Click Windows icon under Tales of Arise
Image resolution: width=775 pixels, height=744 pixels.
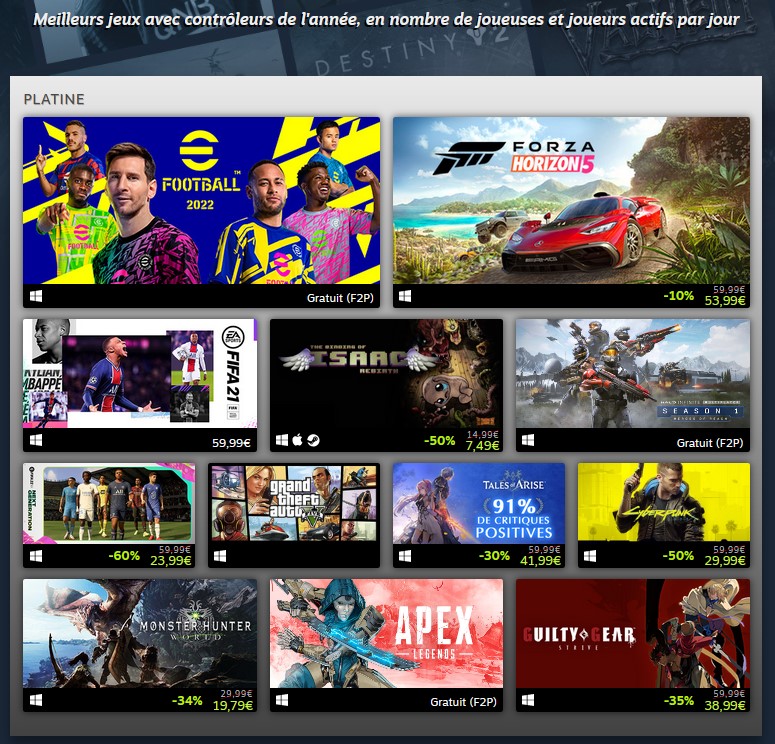coord(405,556)
